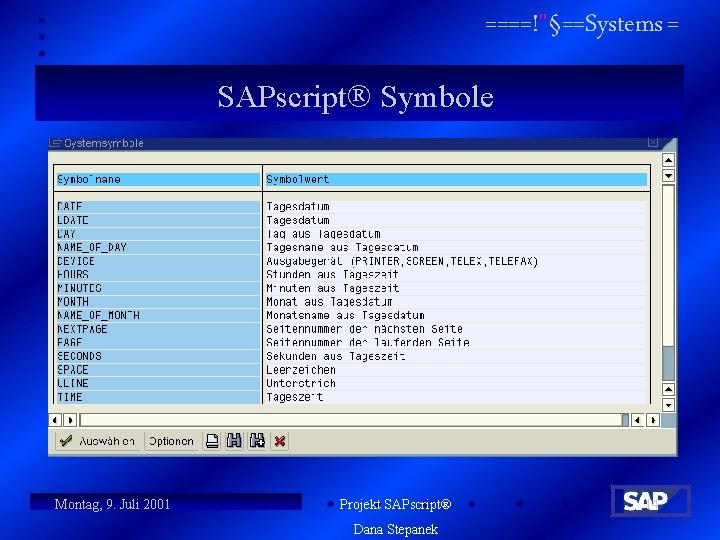This screenshot has height=540, width=720.
Task: Select the NEXTPAGE symbol
Action: [158, 329]
